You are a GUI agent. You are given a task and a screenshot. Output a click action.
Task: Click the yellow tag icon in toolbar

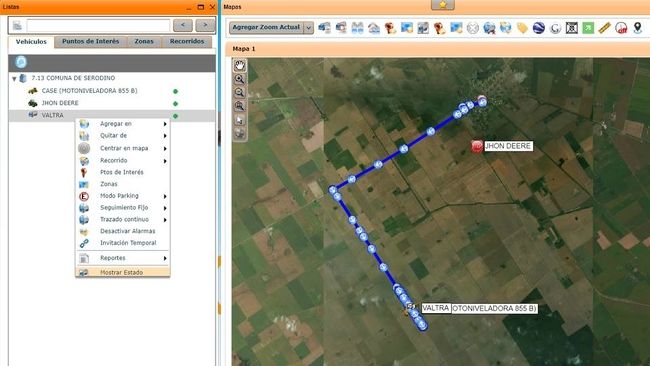[x=522, y=28]
